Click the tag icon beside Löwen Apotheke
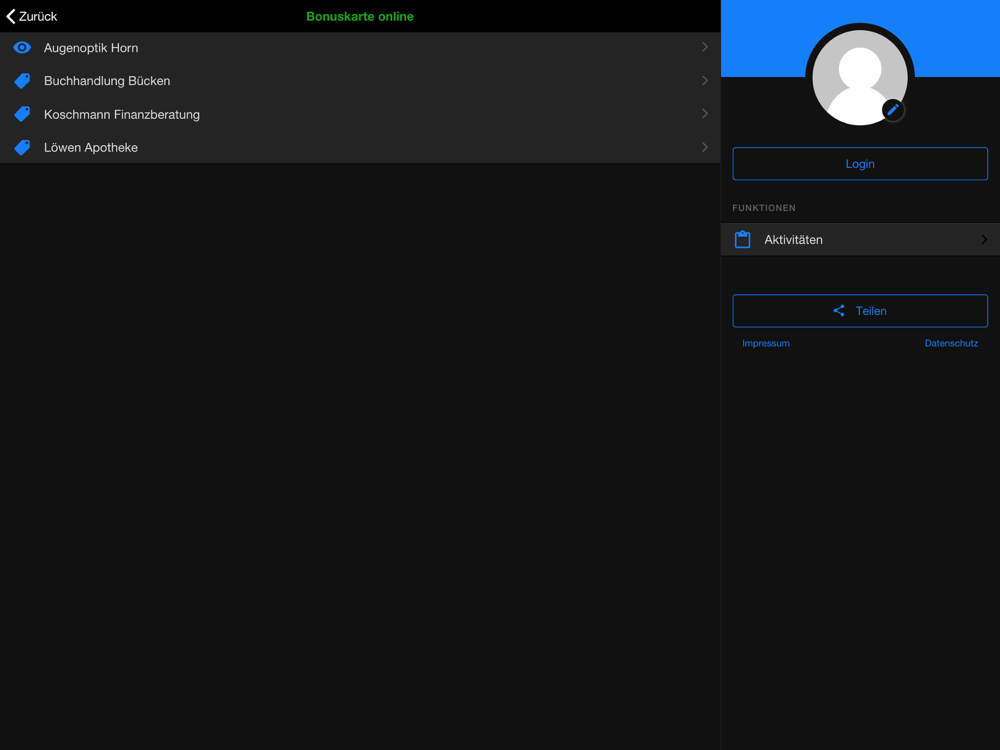 pyautogui.click(x=22, y=147)
